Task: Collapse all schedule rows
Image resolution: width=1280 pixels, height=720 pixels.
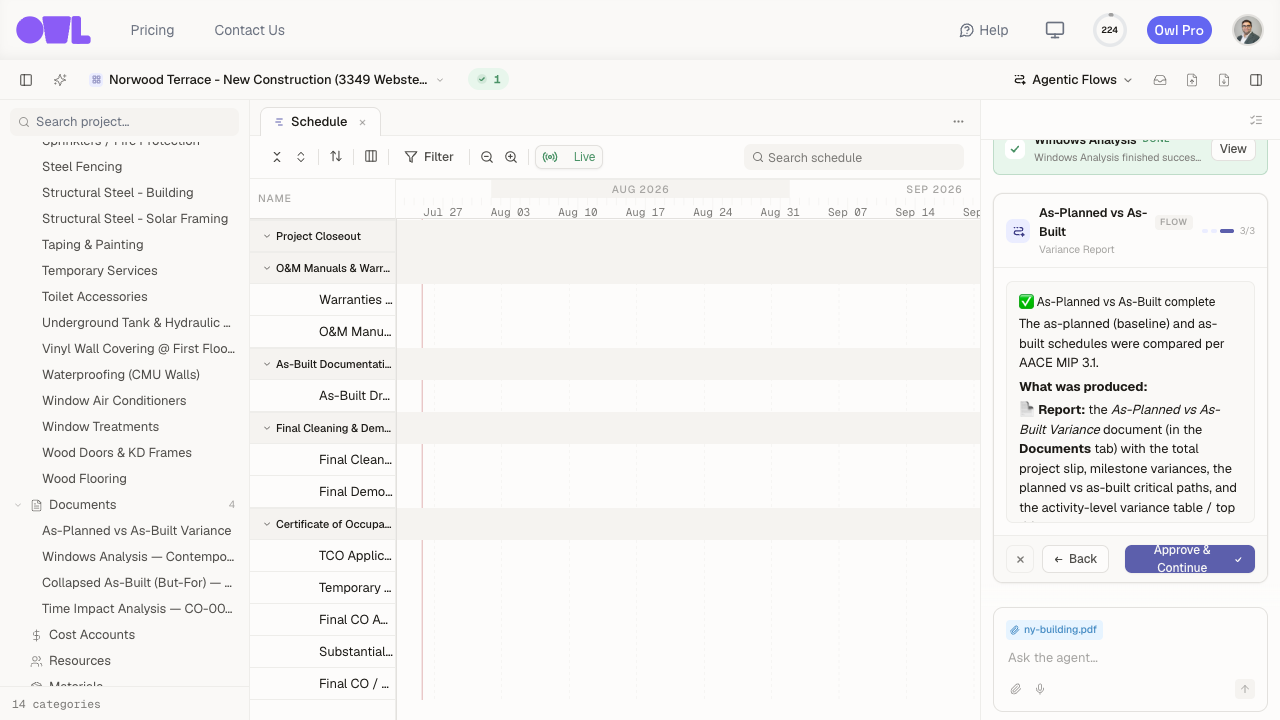Action: click(x=277, y=157)
